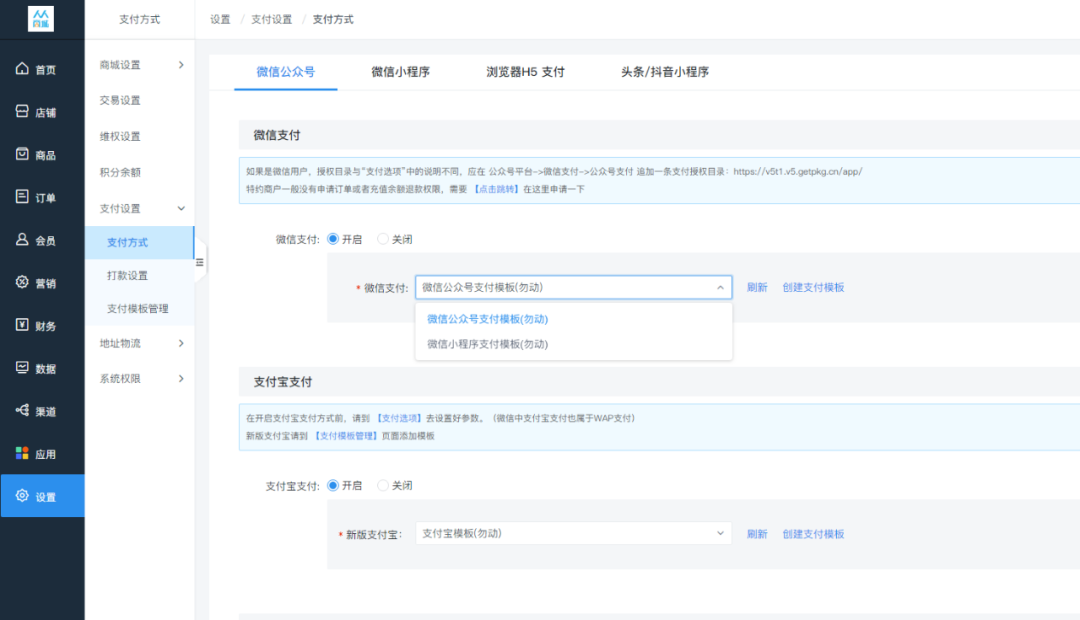Viewport: 1080px width, 620px height.
Task: Click the apps (应用) colored grid icon
Action: pos(22,453)
